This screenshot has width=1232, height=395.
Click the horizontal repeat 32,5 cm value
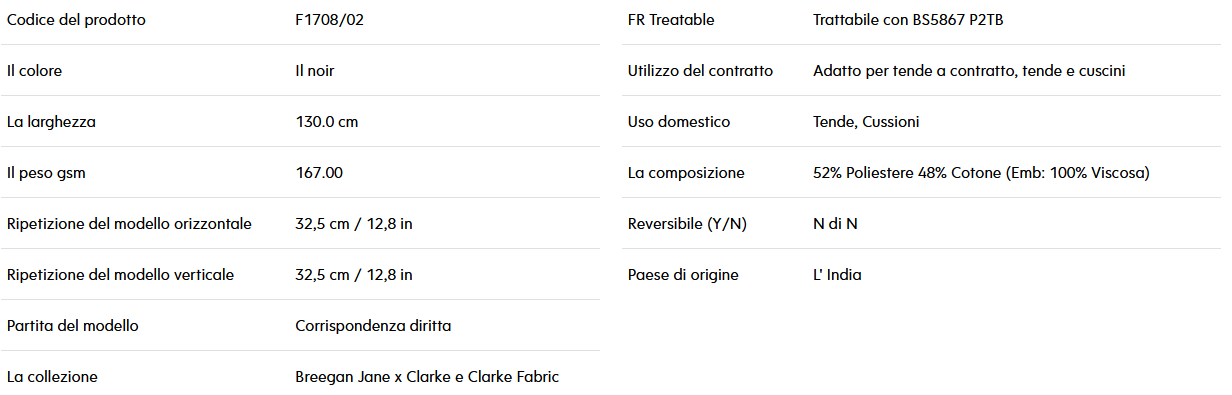354,224
